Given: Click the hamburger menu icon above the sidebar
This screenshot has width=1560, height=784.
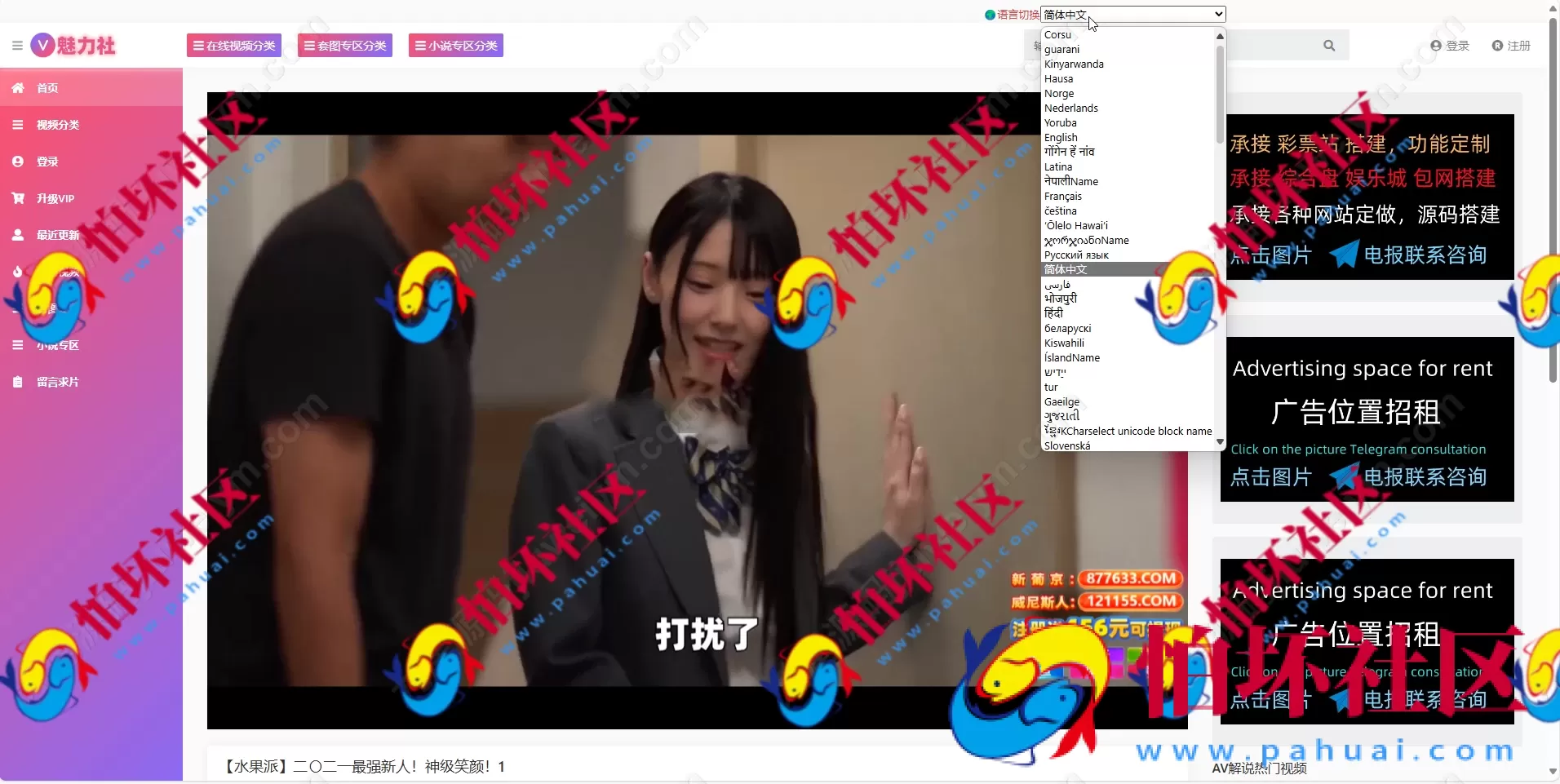Looking at the screenshot, I should pos(16,45).
